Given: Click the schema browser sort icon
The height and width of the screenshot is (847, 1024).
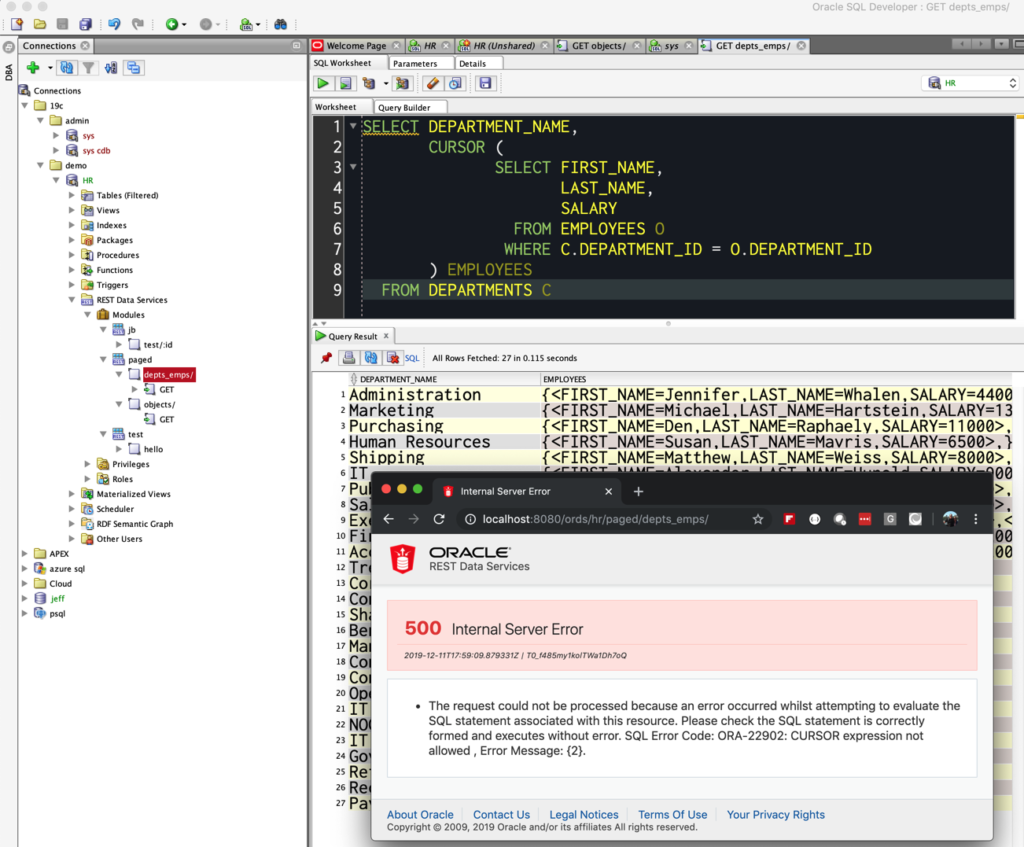Looking at the screenshot, I should coord(111,67).
